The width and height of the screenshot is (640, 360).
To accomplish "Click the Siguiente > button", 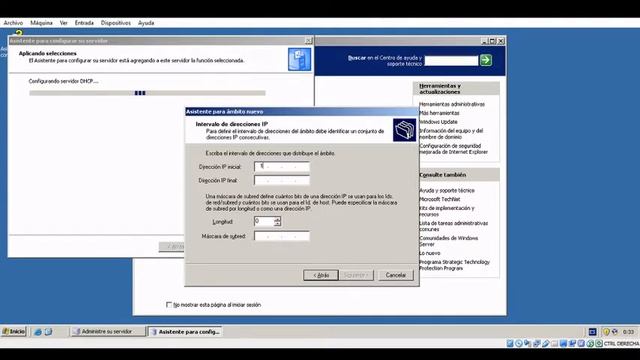I will click(356, 275).
